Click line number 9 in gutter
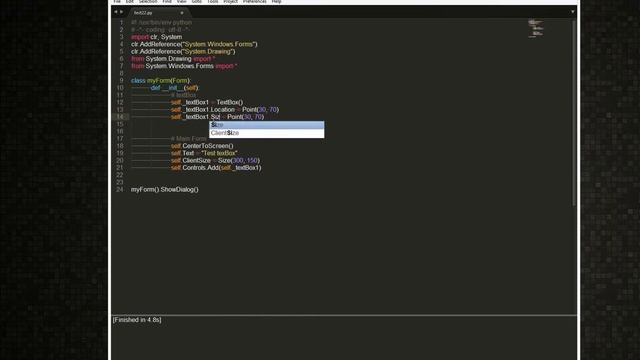The width and height of the screenshot is (640, 360). [121, 80]
